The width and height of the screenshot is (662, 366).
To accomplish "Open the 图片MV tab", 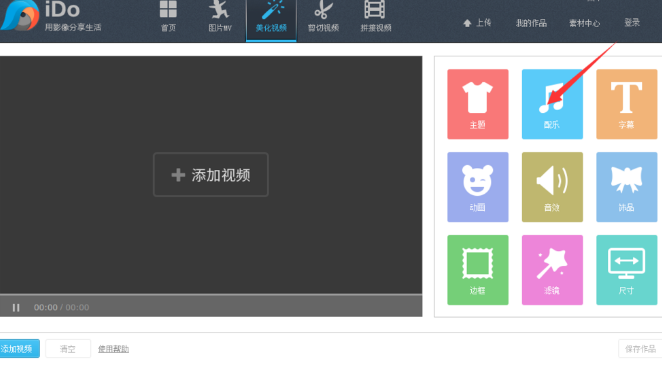I will coord(220,16).
